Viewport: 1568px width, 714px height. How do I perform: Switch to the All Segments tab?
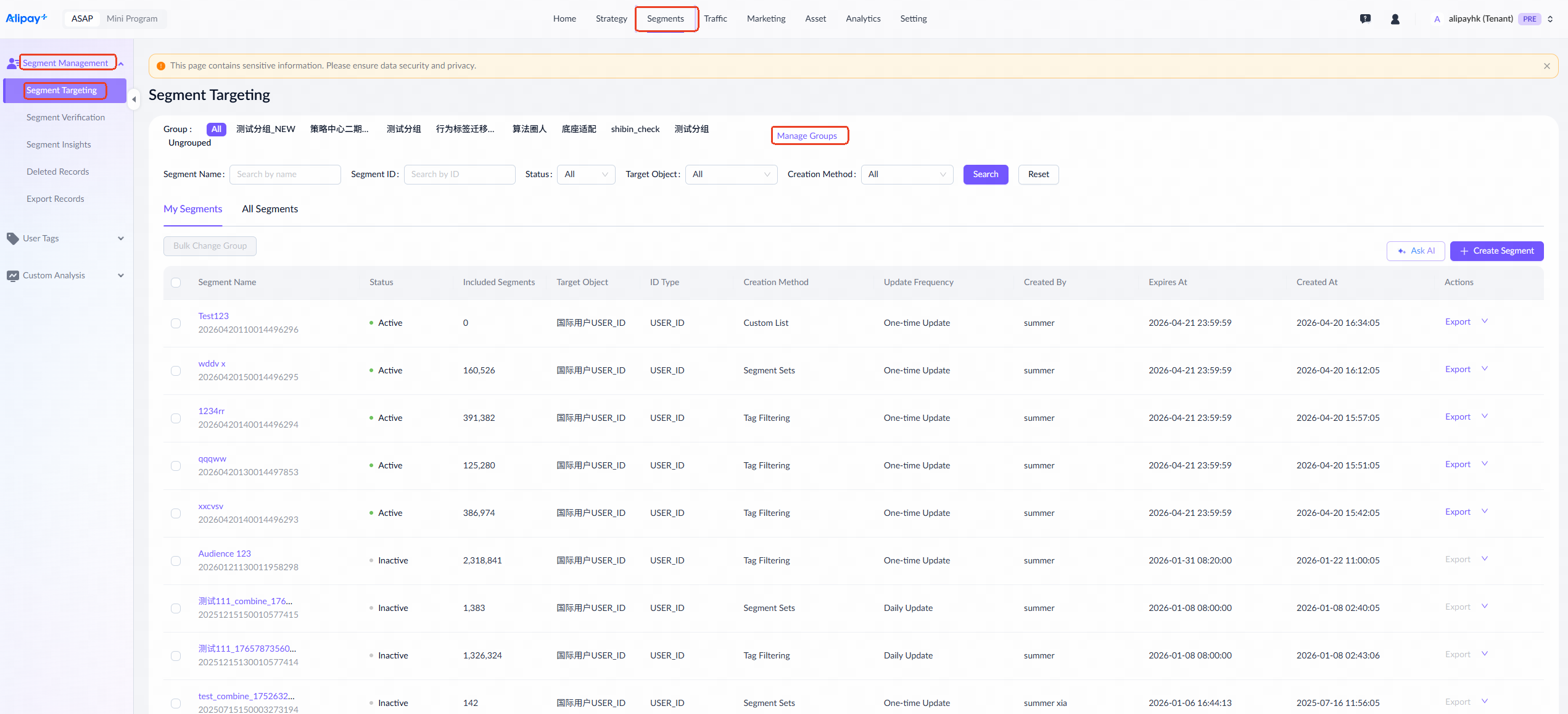270,209
